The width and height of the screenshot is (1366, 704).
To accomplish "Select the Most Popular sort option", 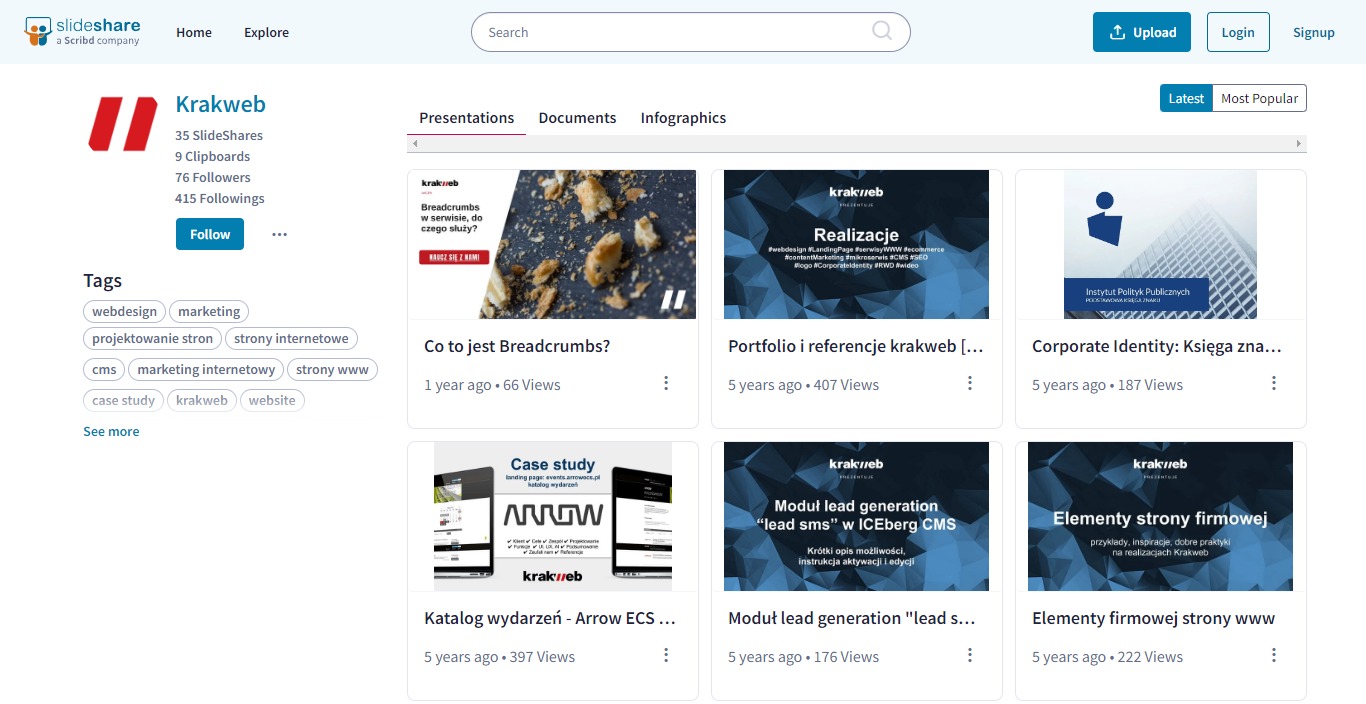I will point(1259,98).
